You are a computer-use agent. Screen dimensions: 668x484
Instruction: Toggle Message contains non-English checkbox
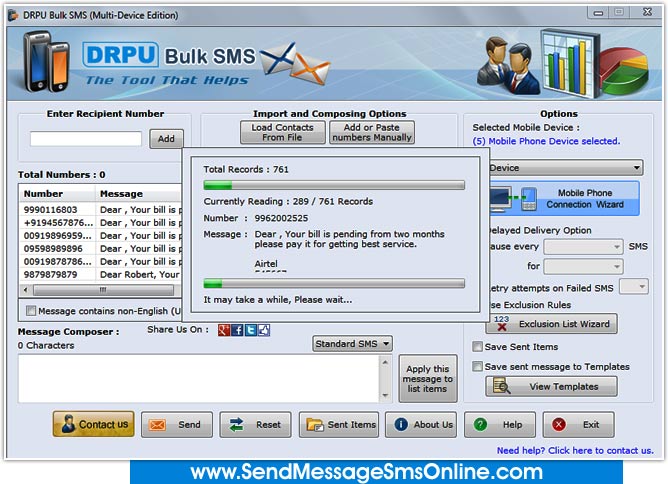tap(31, 311)
